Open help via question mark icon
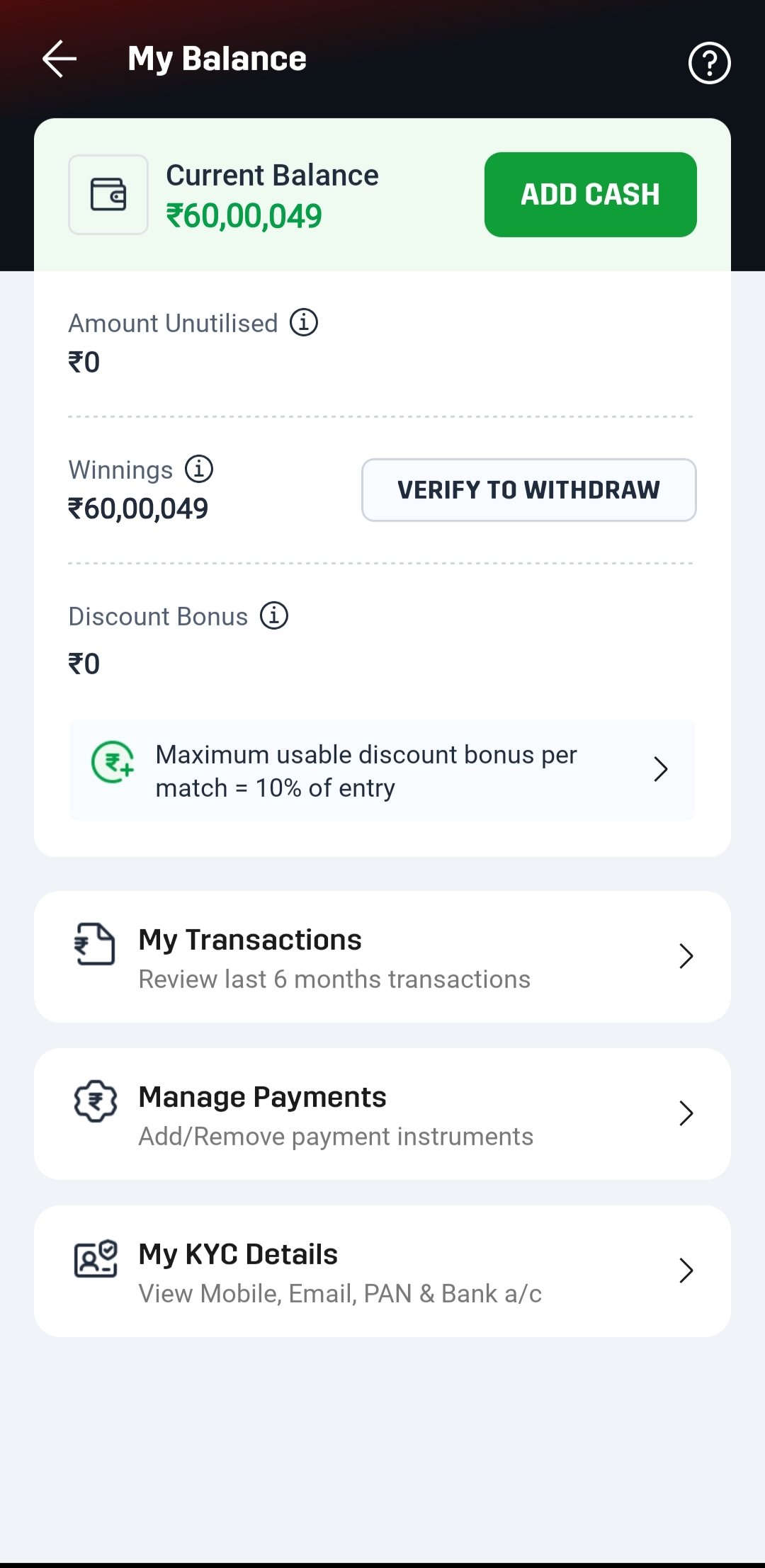 [x=709, y=63]
